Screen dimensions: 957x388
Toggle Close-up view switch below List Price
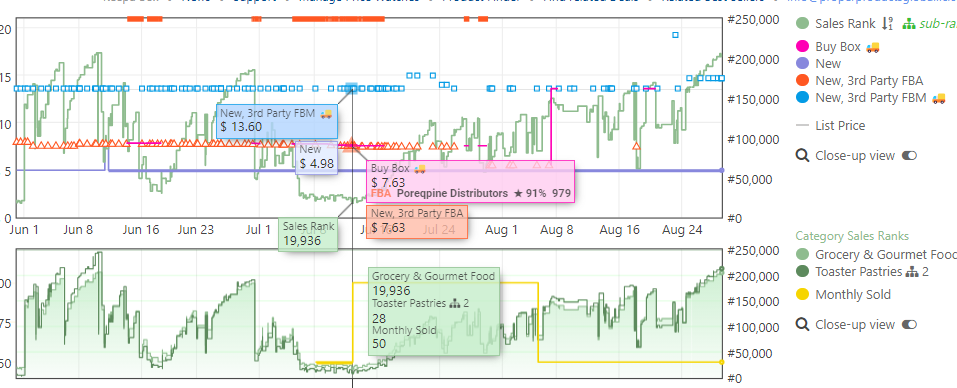[909, 156]
